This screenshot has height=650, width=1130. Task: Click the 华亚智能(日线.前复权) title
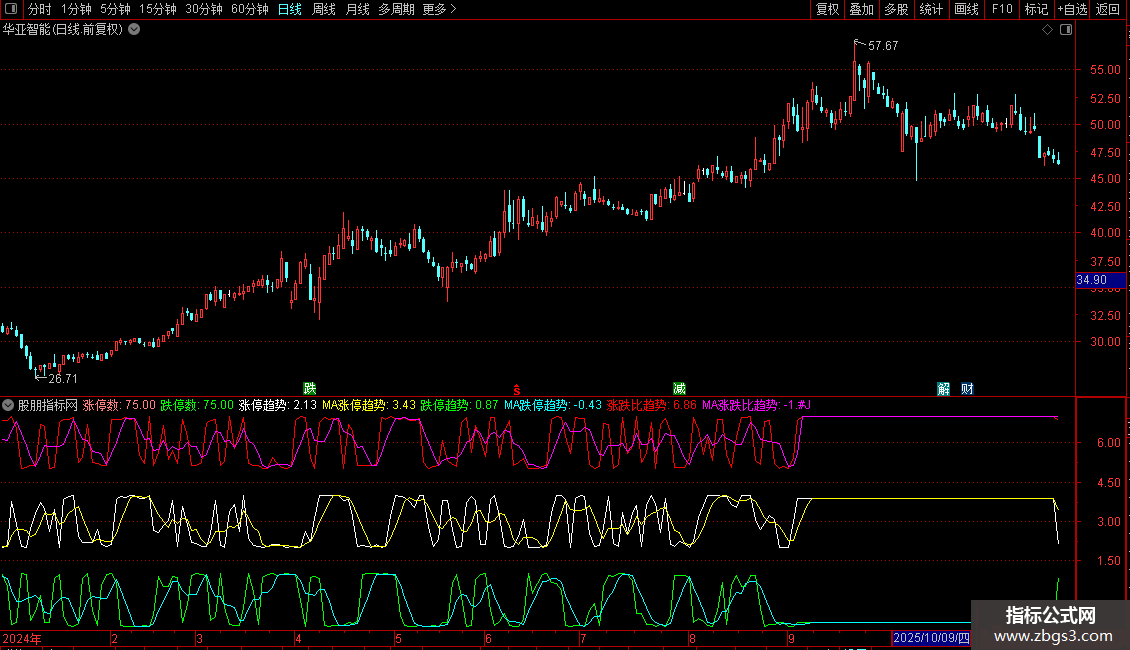[63, 30]
